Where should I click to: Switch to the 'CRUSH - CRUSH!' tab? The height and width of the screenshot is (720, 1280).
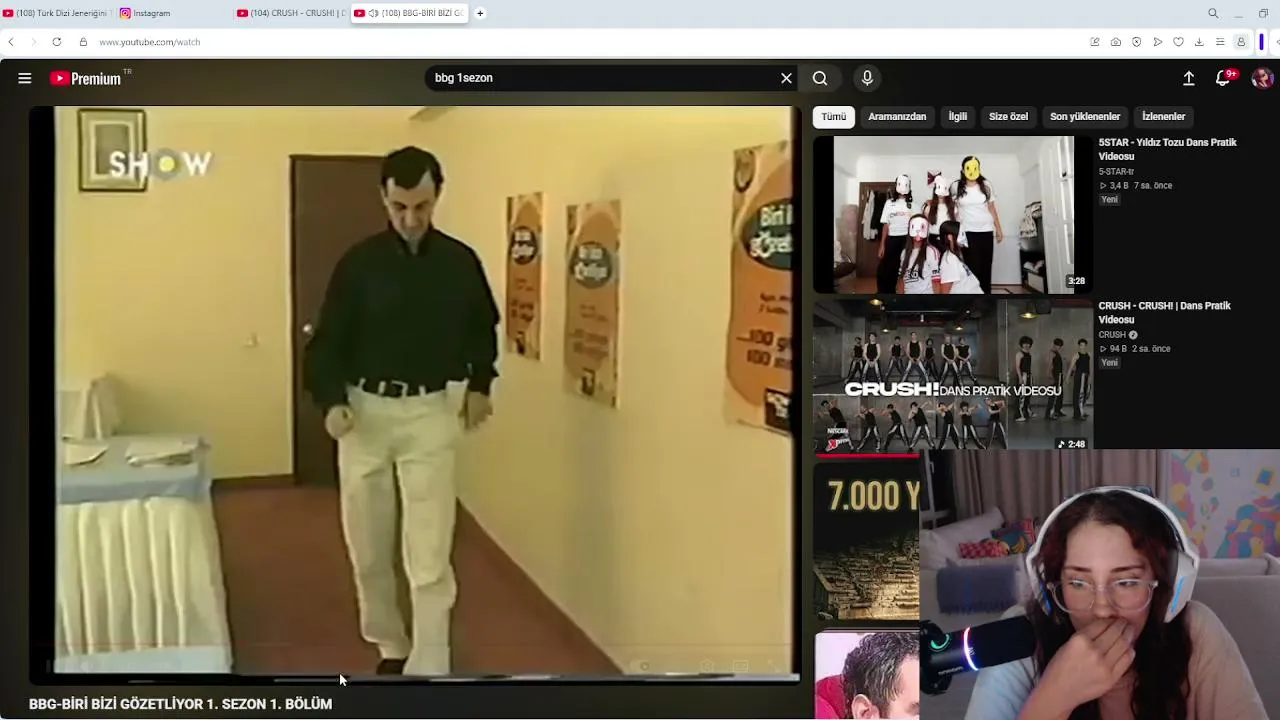[291, 13]
